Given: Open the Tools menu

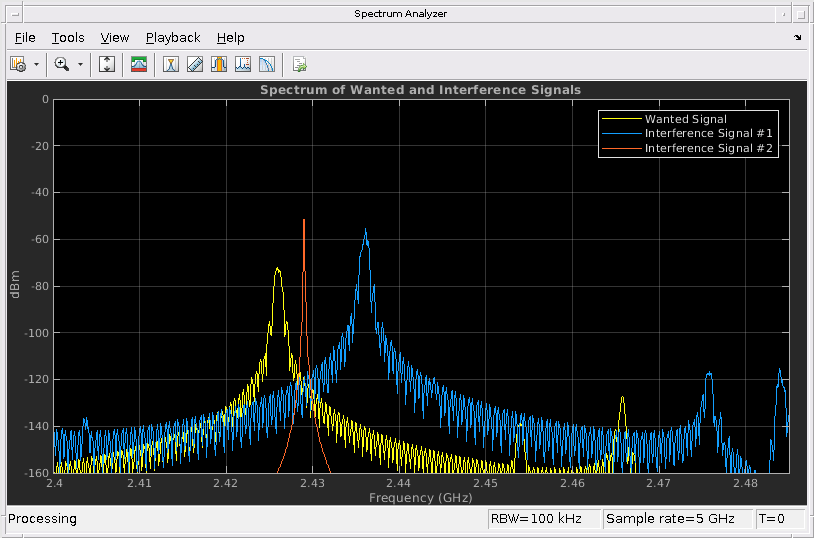Looking at the screenshot, I should (68, 38).
